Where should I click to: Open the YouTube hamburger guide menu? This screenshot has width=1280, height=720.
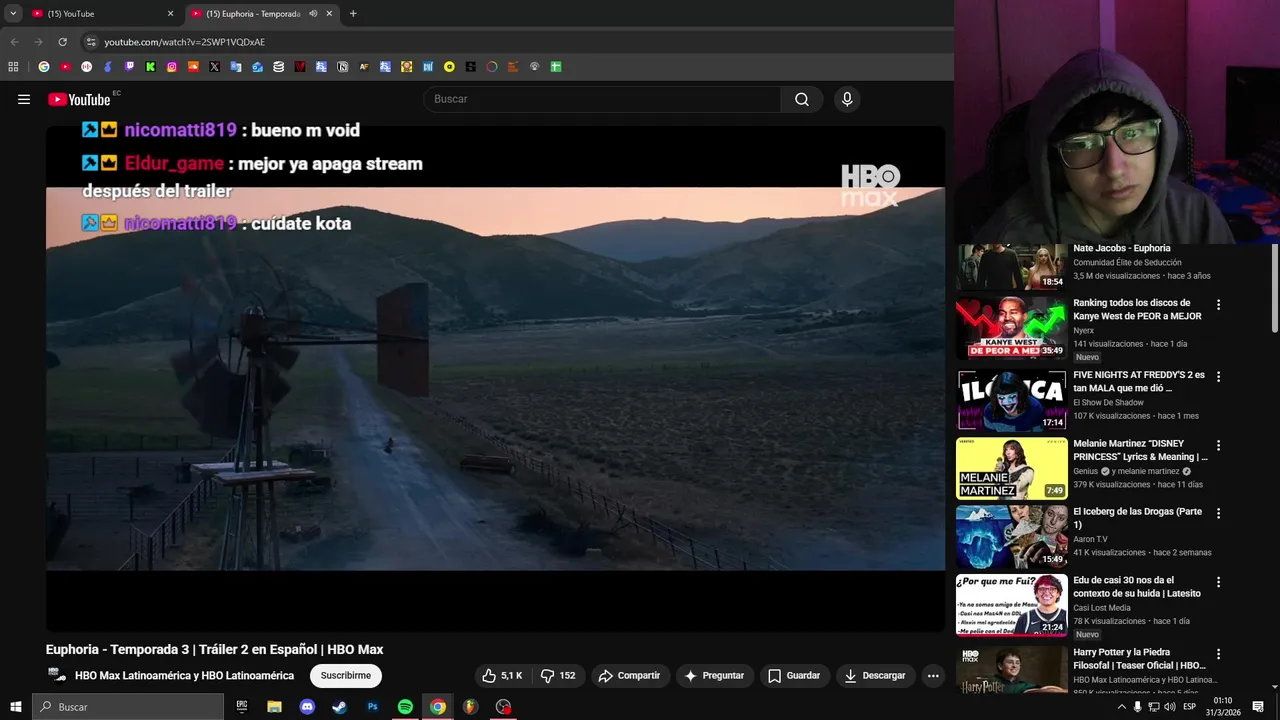point(24,99)
